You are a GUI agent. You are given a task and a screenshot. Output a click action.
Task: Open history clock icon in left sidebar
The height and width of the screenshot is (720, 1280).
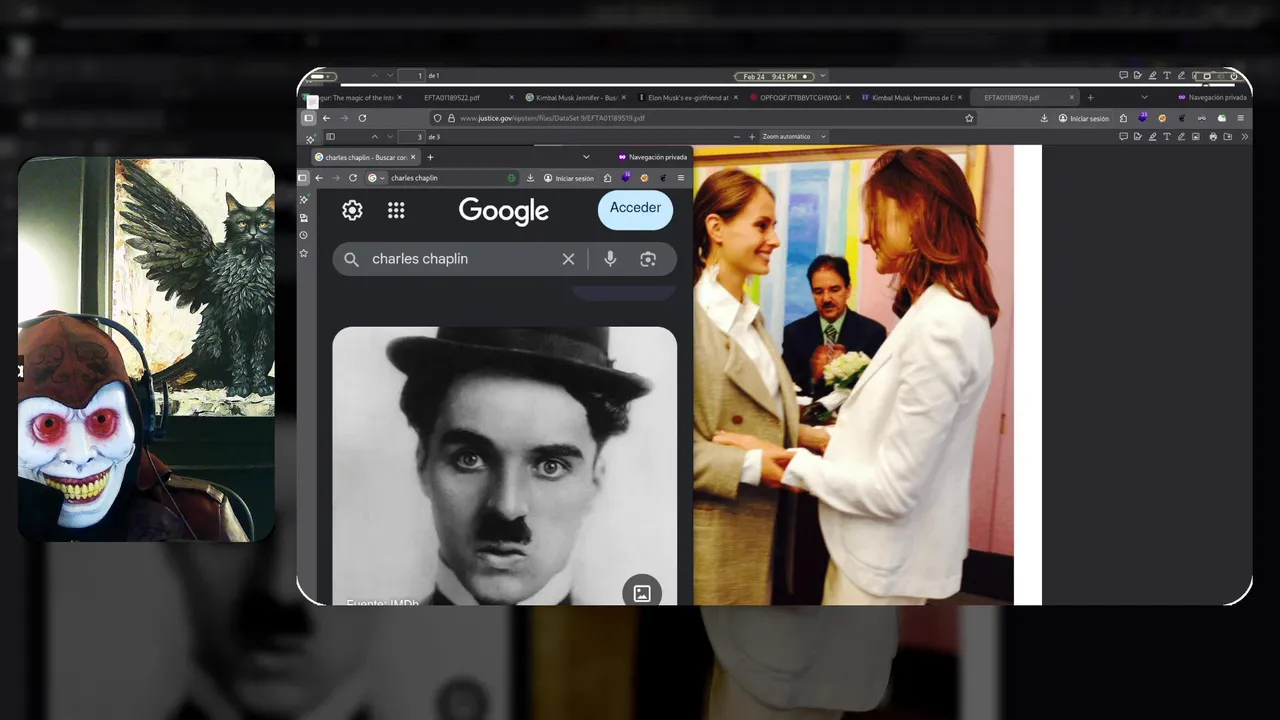point(304,235)
